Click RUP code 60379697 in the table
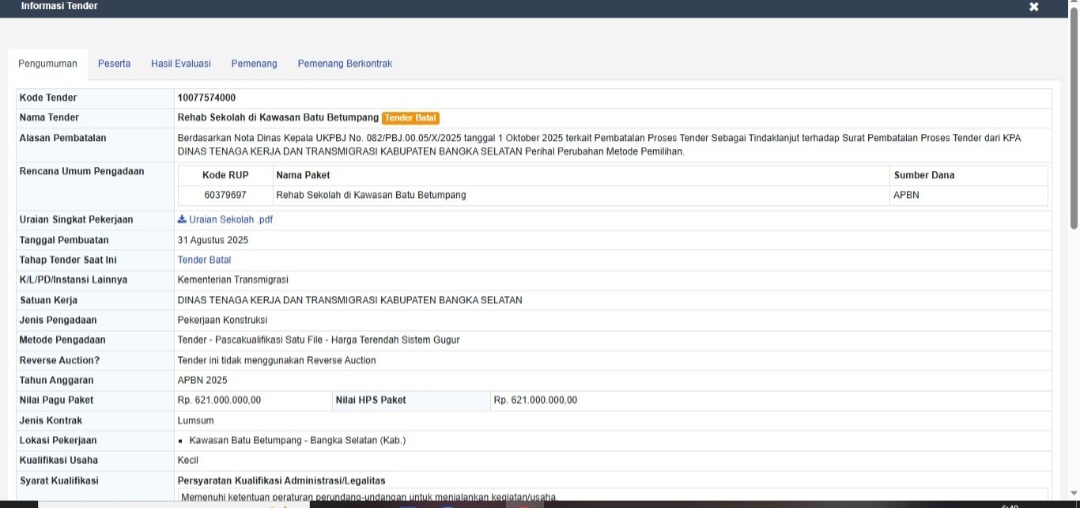This screenshot has height=508, width=1080. click(x=225, y=195)
